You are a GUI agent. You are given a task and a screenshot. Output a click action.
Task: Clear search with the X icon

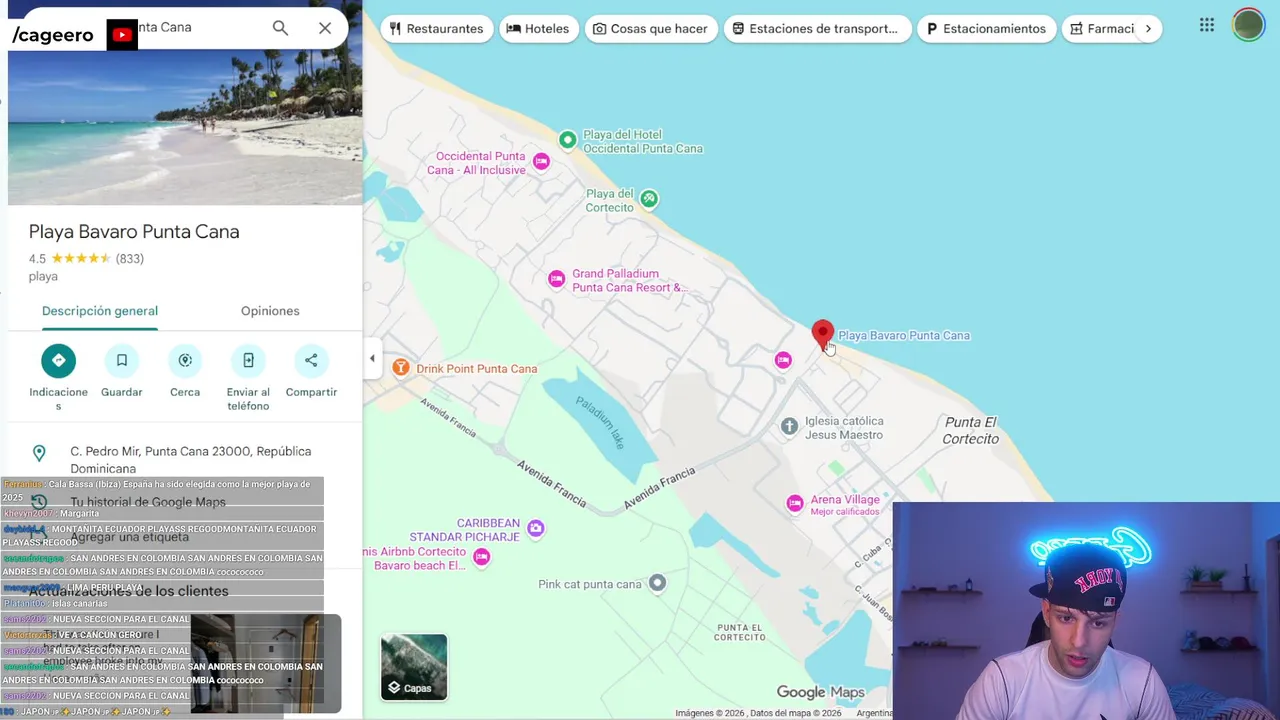[325, 28]
